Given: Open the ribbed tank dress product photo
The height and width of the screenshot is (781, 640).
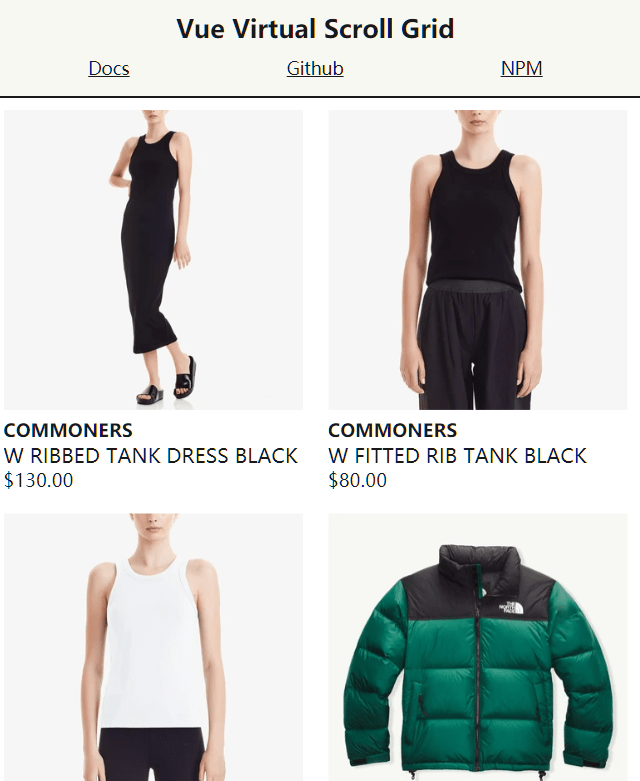Looking at the screenshot, I should [x=153, y=260].
